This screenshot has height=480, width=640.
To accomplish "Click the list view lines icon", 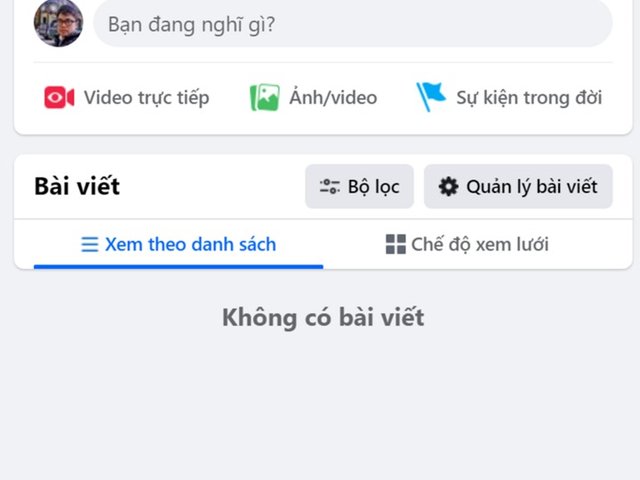I will coord(90,245).
